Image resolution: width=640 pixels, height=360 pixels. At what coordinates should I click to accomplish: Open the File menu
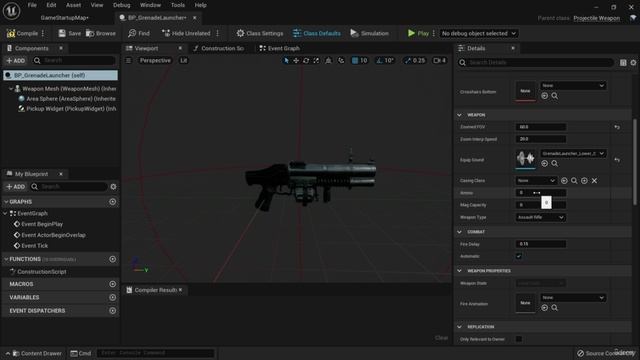pos(32,5)
